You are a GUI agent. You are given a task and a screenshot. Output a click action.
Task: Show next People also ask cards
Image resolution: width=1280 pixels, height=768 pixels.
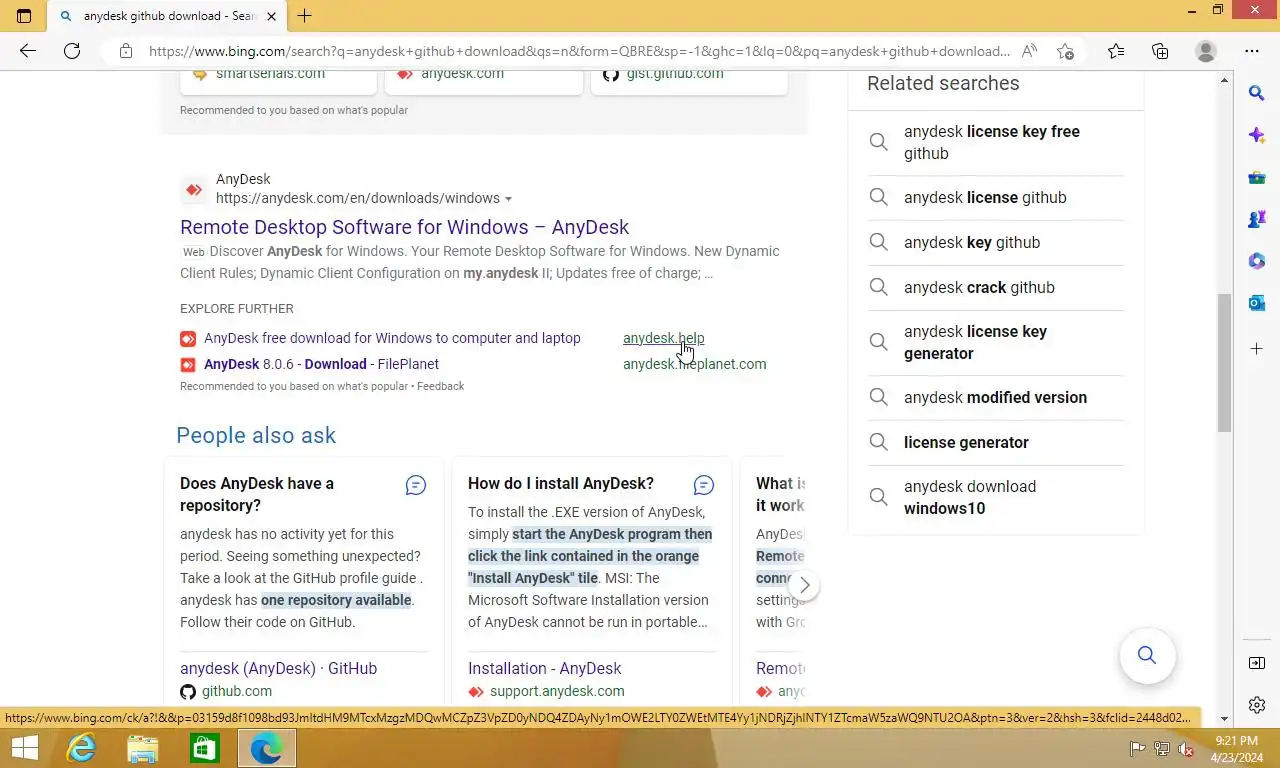(x=804, y=585)
